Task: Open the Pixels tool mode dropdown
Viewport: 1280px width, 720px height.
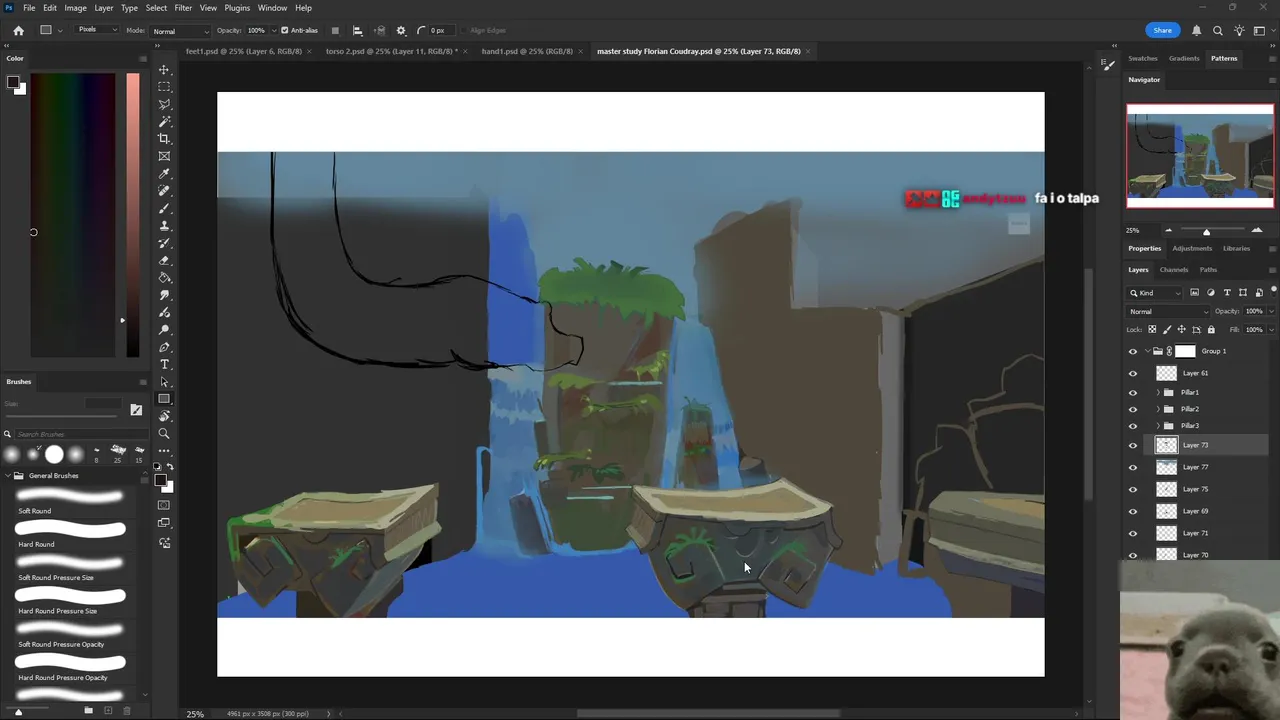Action: [x=96, y=30]
